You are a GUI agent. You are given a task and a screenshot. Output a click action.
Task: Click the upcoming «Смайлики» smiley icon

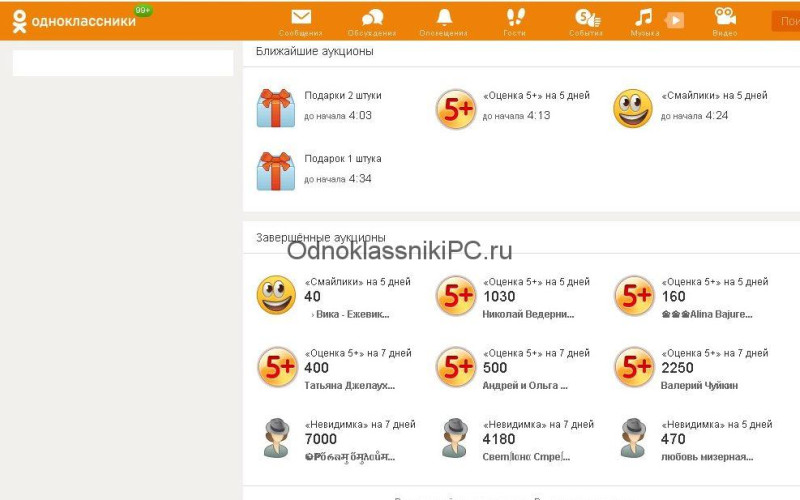[633, 108]
